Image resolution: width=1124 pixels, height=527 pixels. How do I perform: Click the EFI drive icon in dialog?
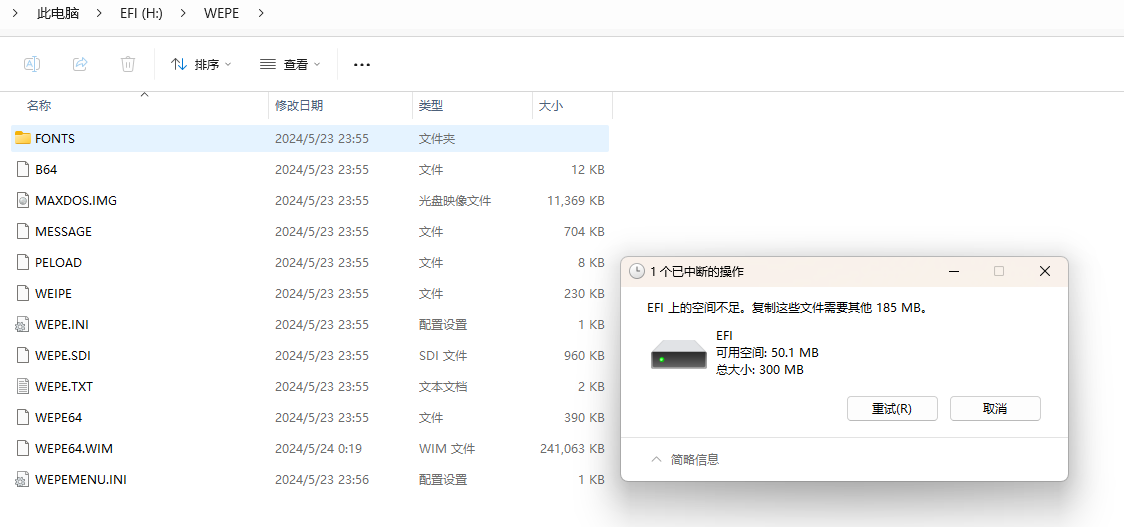[x=678, y=353]
